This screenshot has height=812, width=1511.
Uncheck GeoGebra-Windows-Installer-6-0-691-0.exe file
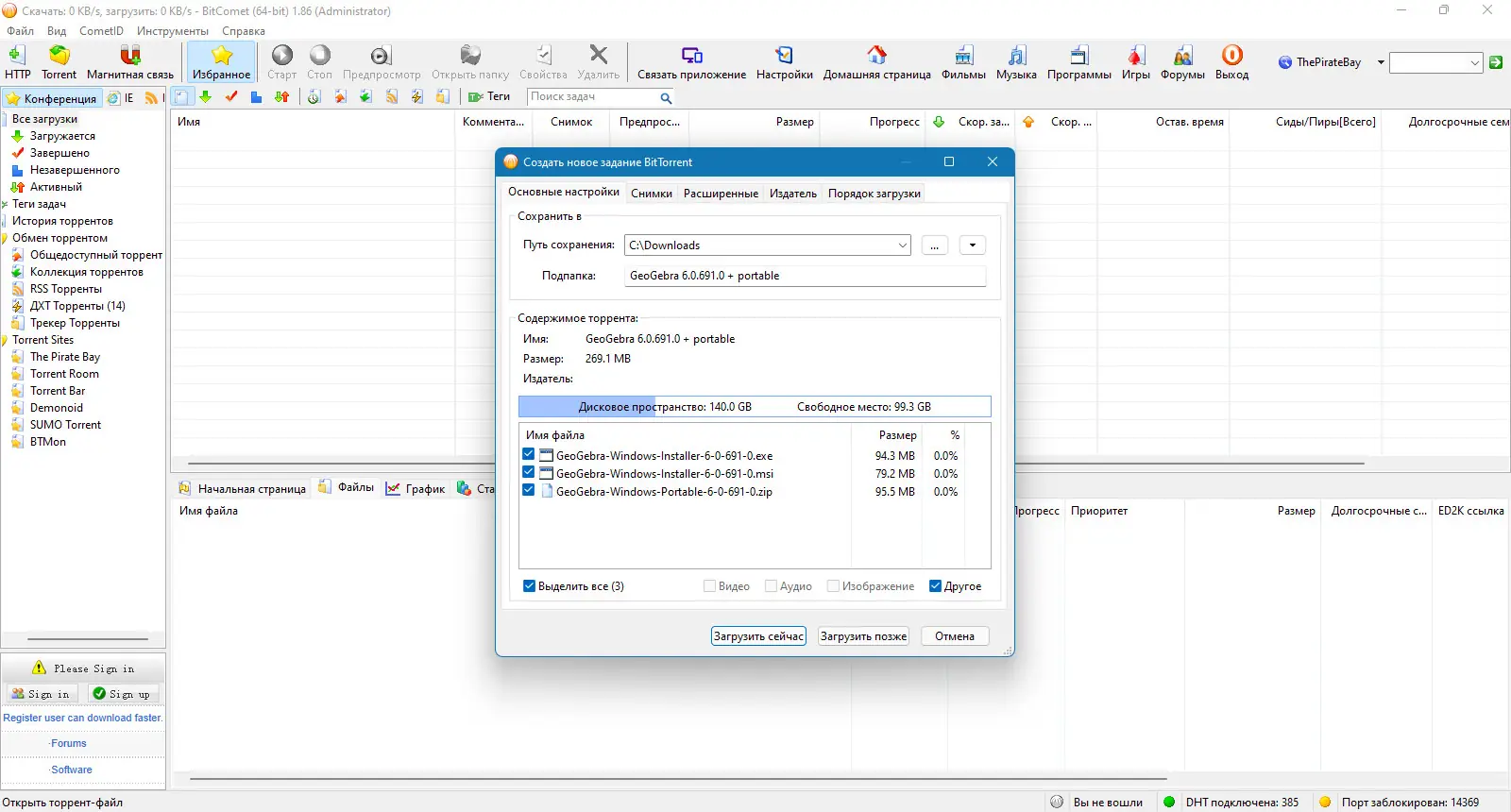(529, 455)
